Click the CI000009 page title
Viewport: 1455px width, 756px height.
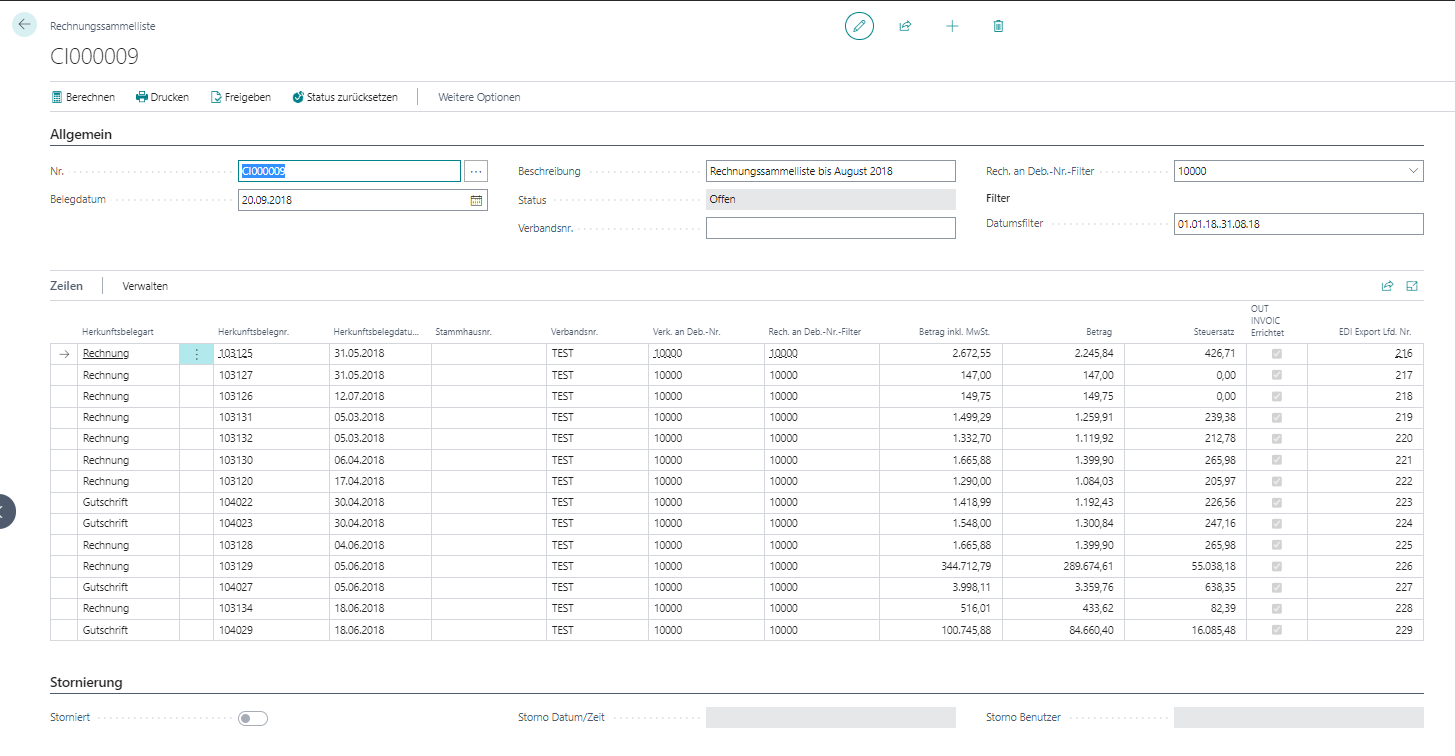pos(95,56)
